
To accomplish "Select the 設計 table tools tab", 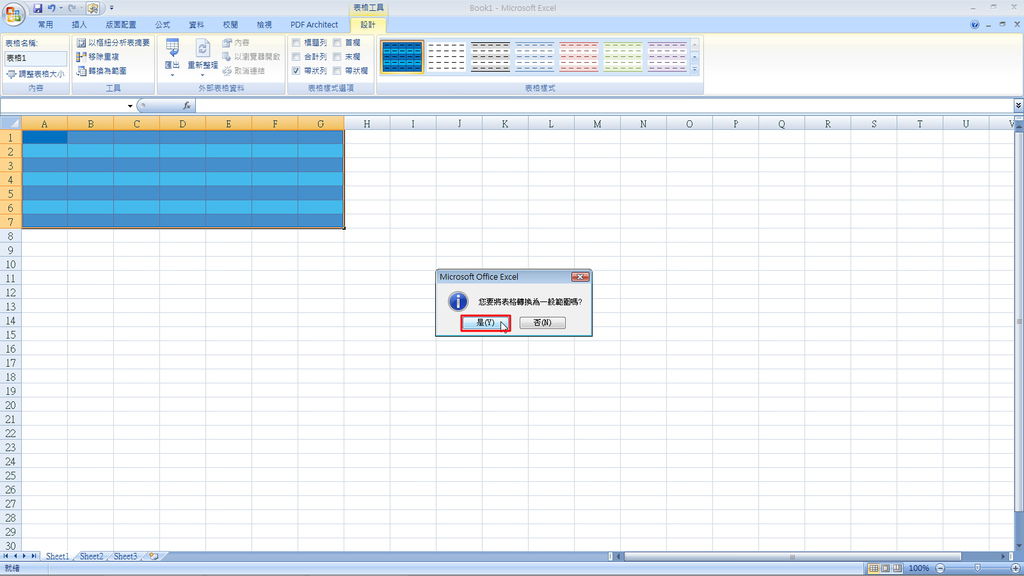I will 368,25.
